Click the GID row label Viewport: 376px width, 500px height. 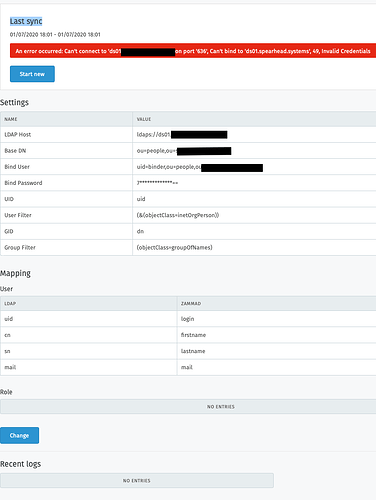9,231
